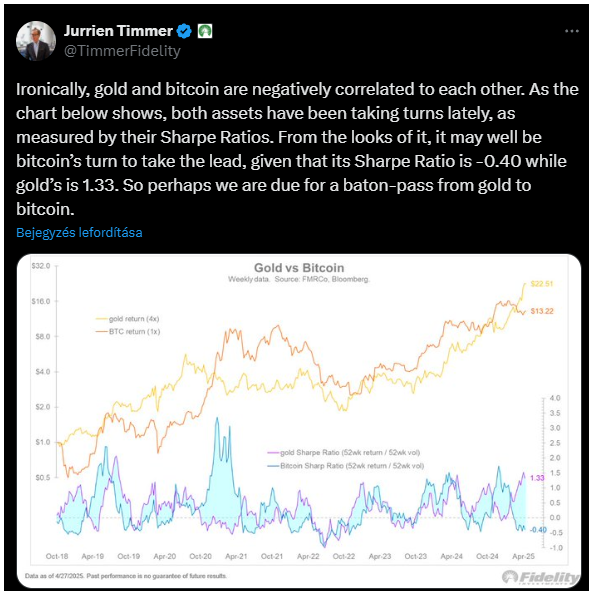The height and width of the screenshot is (595, 593).
Task: Open the Jurrien Timmer display name
Action: tap(118, 31)
